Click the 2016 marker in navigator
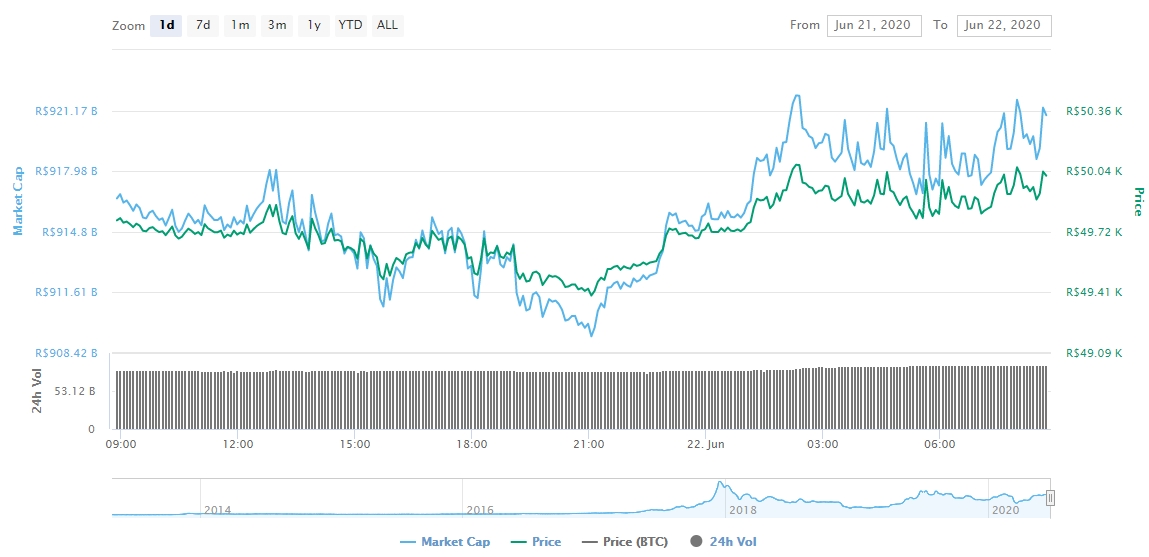This screenshot has height=557, width=1149. (x=479, y=509)
